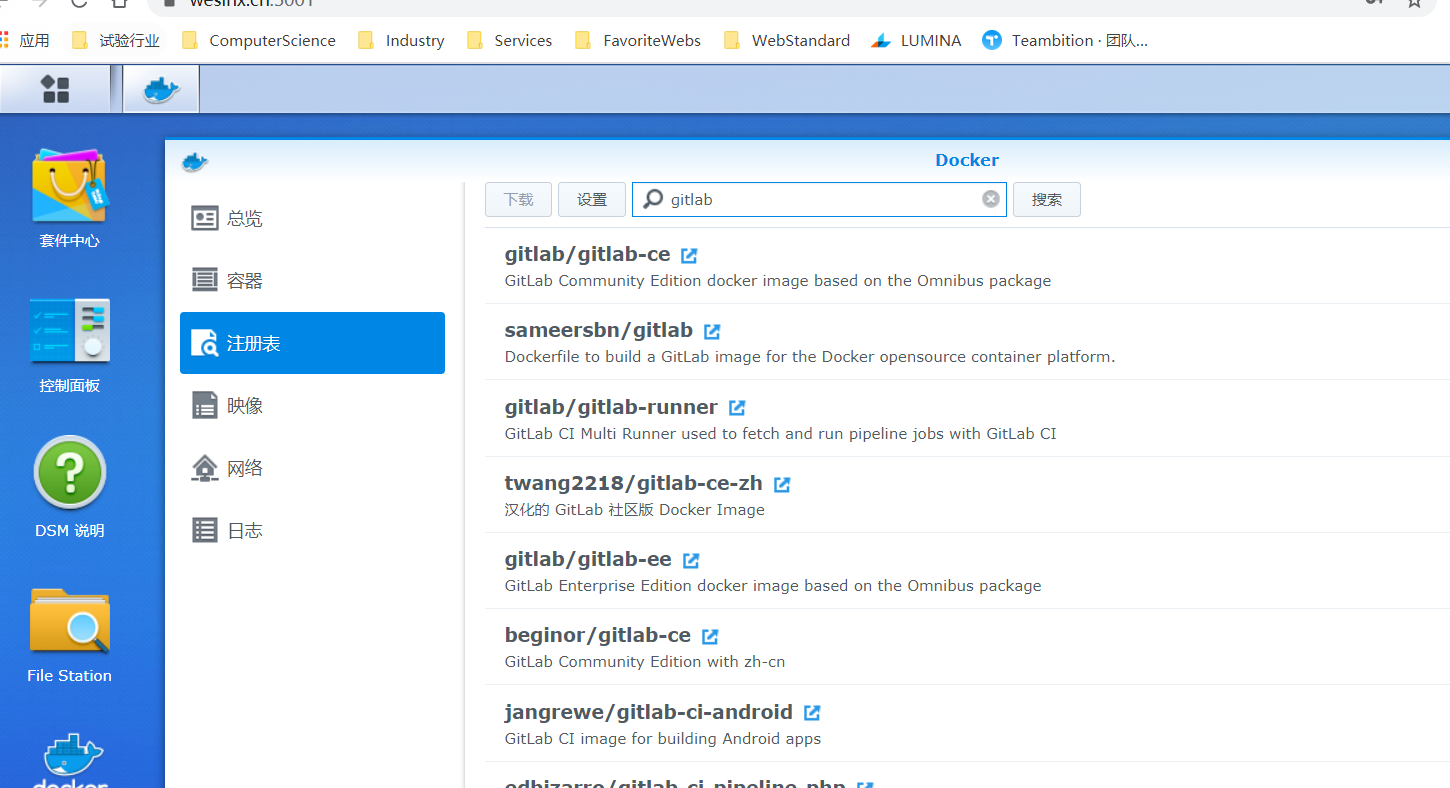Click the 设置 settings button
This screenshot has height=788, width=1450.
(x=592, y=199)
